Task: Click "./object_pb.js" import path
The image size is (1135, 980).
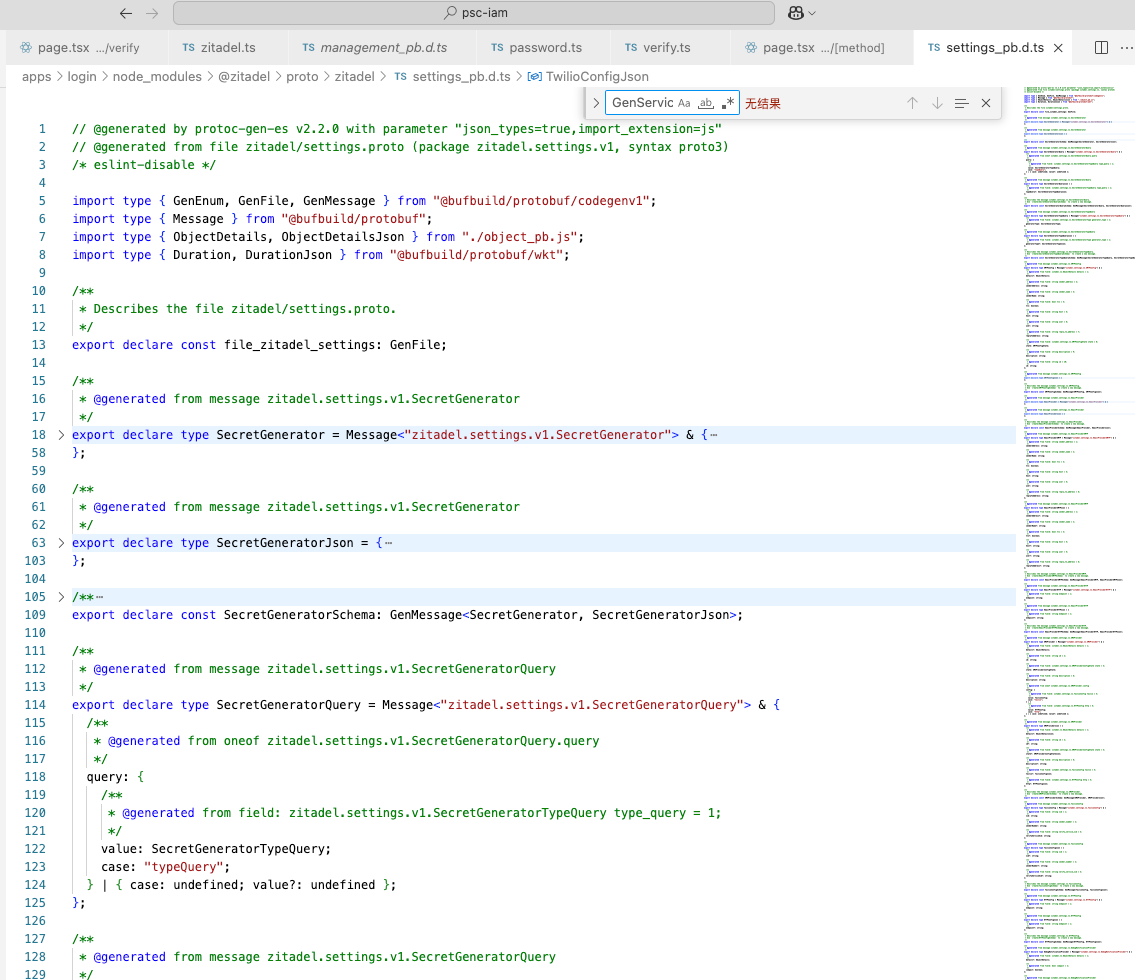Action: point(520,237)
